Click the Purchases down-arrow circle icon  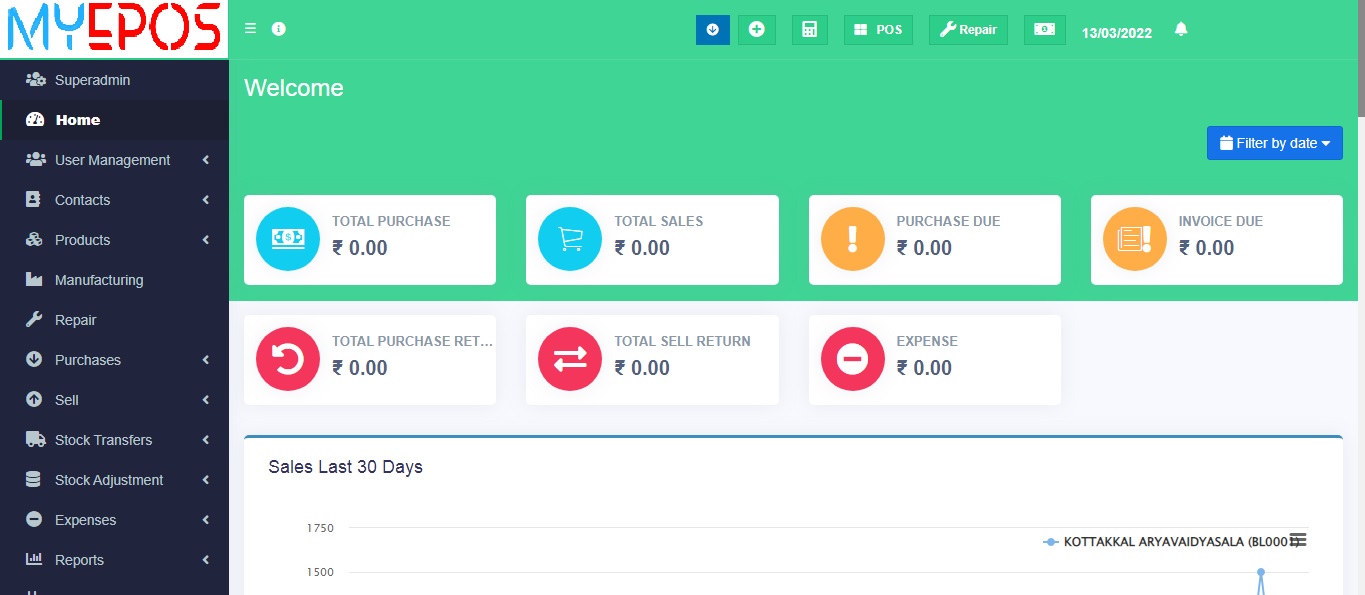(x=34, y=359)
